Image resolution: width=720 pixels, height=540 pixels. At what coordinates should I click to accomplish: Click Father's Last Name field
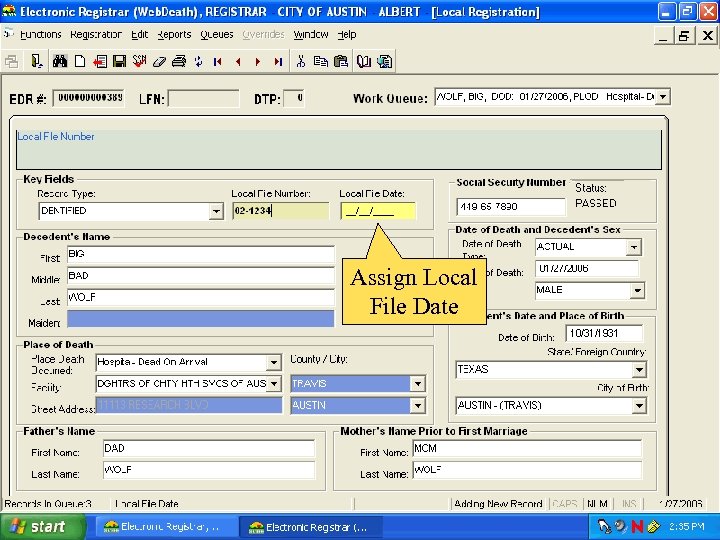[209, 470]
